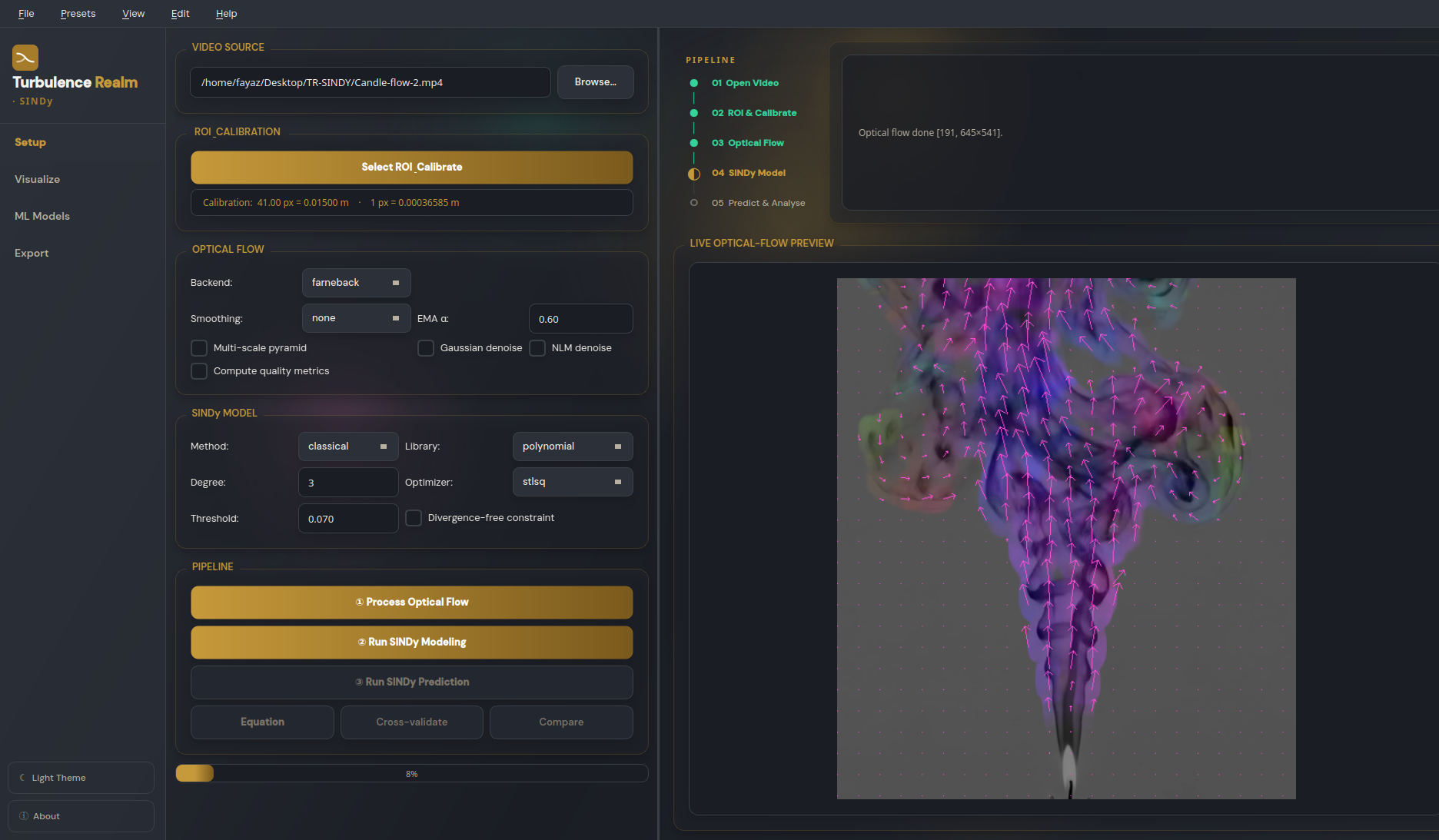Open the Edit menu
The image size is (1439, 840).
tap(181, 14)
